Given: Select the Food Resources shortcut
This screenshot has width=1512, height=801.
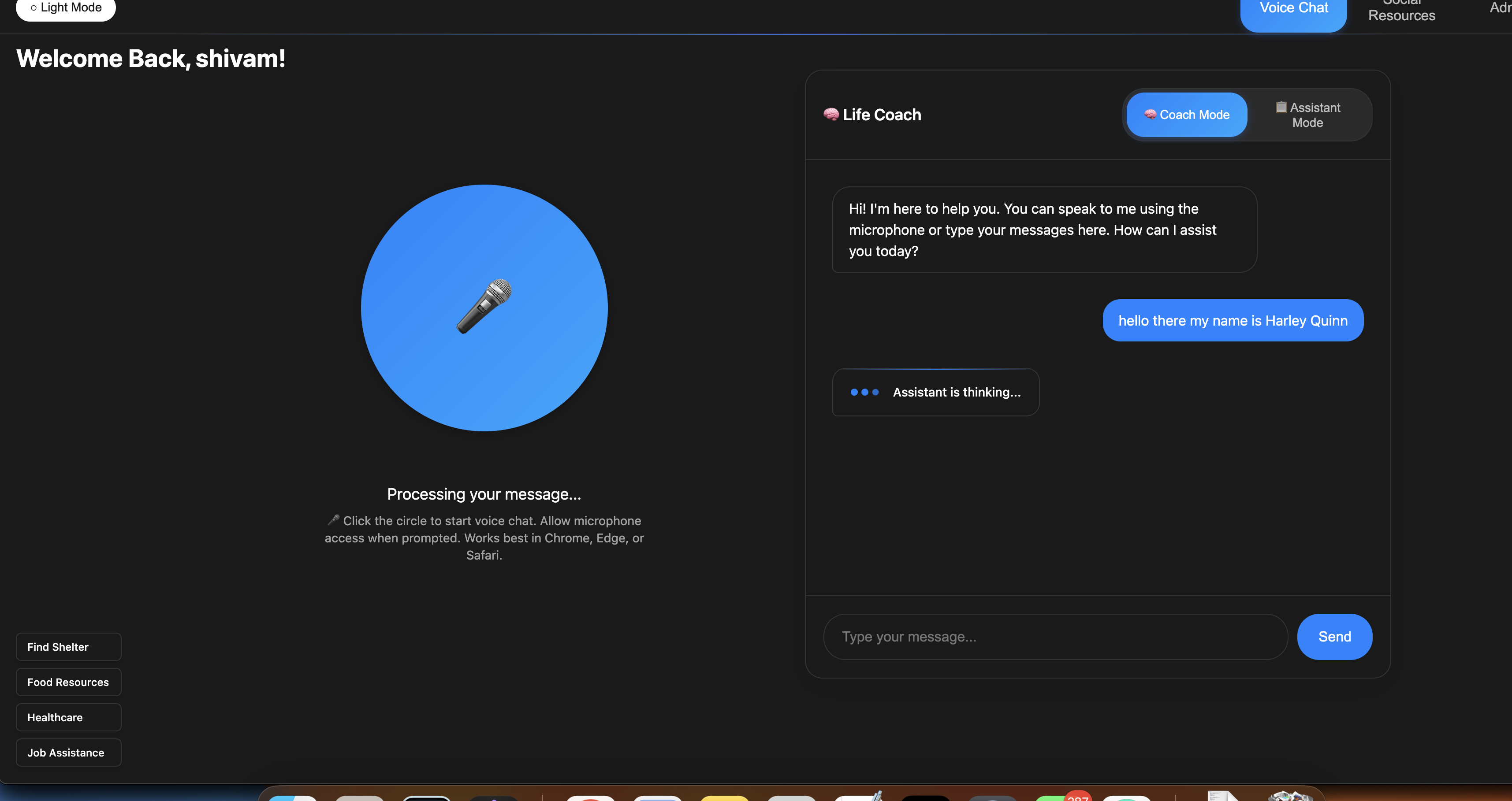Looking at the screenshot, I should pos(68,682).
